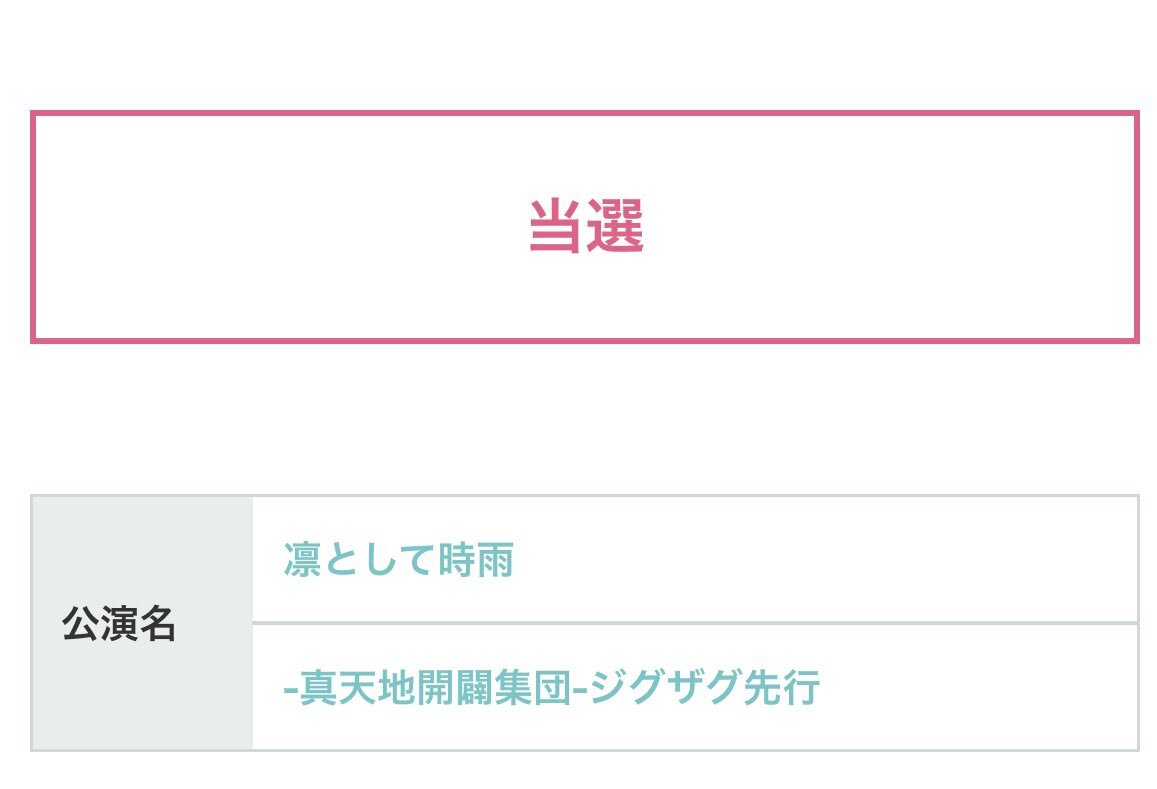Viewport: 1157px width, 789px height.
Task: Click the 当 character in the result banner
Action: coord(556,226)
